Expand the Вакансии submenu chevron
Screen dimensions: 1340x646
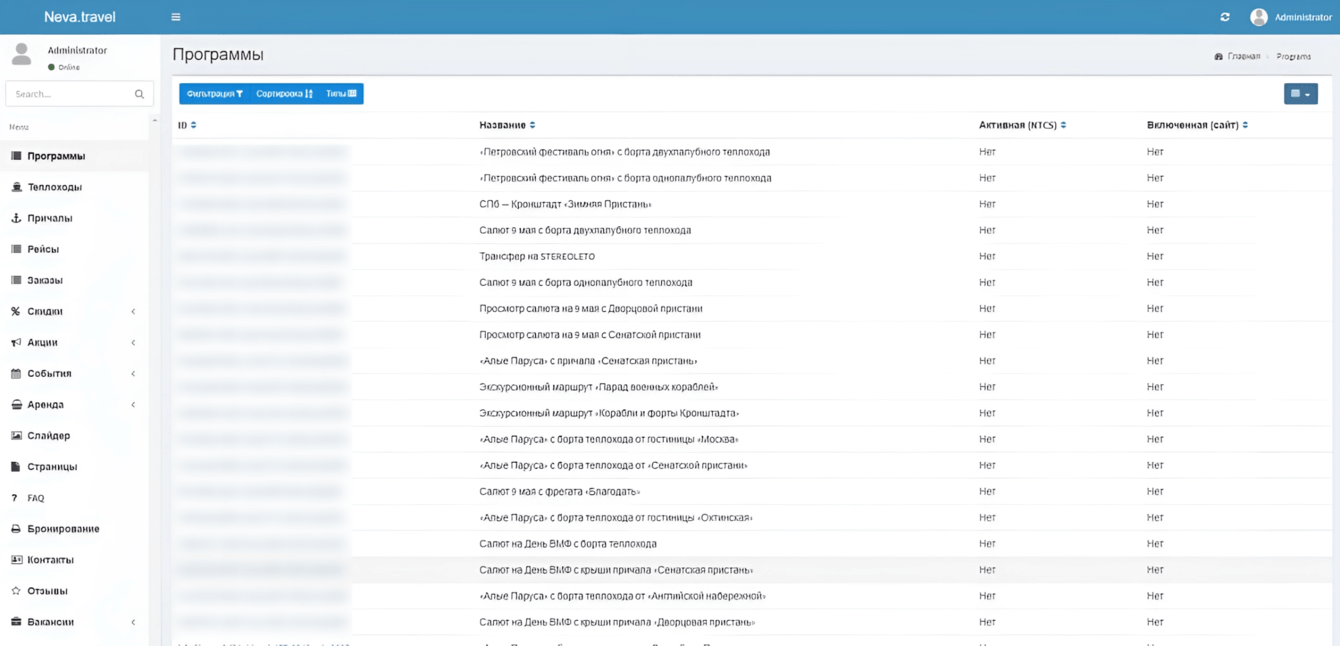[133, 621]
